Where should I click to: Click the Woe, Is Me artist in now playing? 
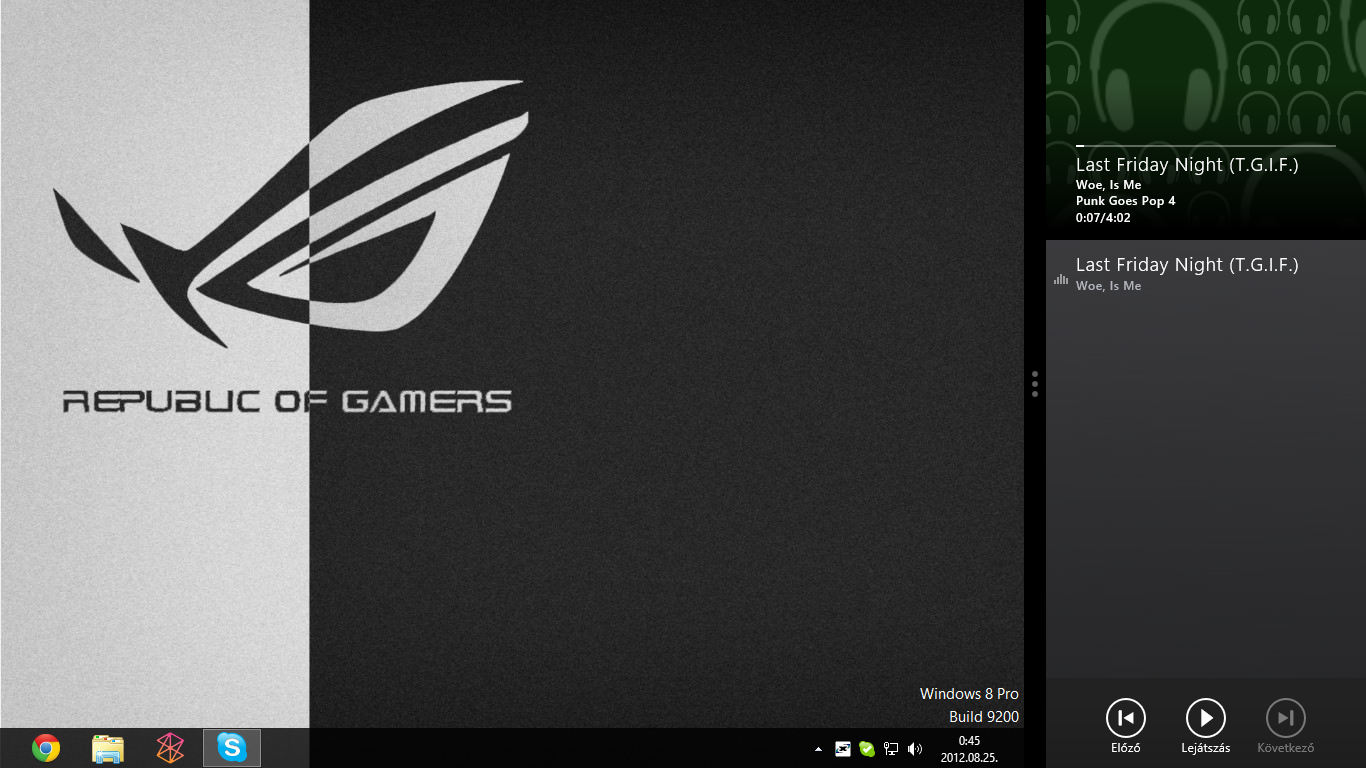point(1108,185)
